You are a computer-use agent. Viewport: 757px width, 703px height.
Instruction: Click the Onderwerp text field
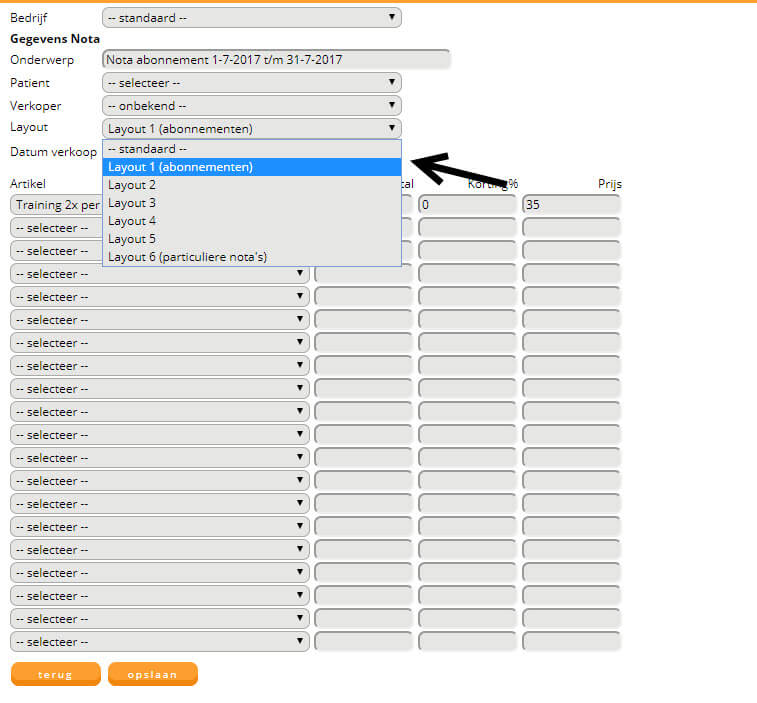[x=276, y=60]
